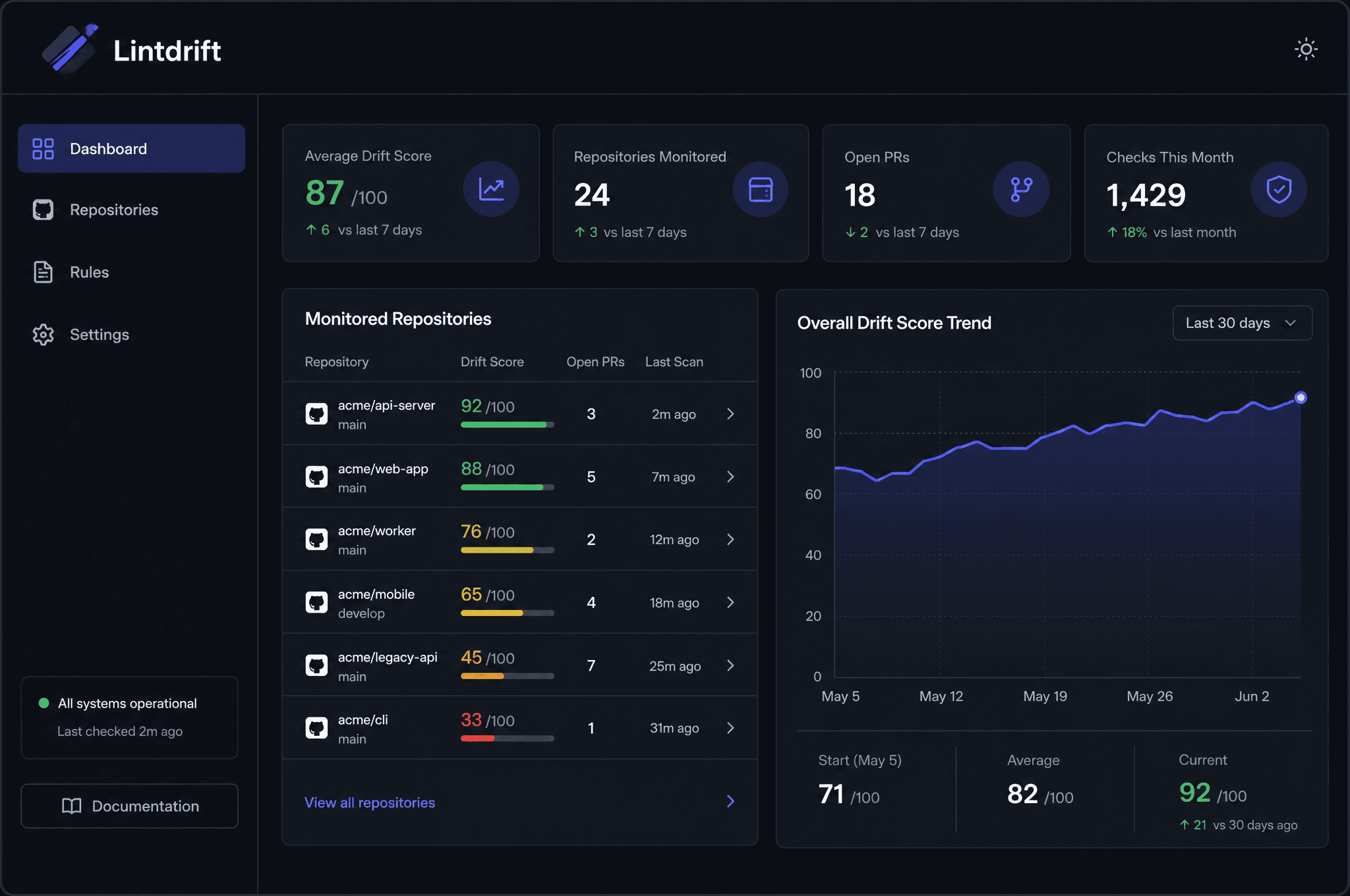
Task: Expand the acme/api-server row chevron
Action: 730,414
